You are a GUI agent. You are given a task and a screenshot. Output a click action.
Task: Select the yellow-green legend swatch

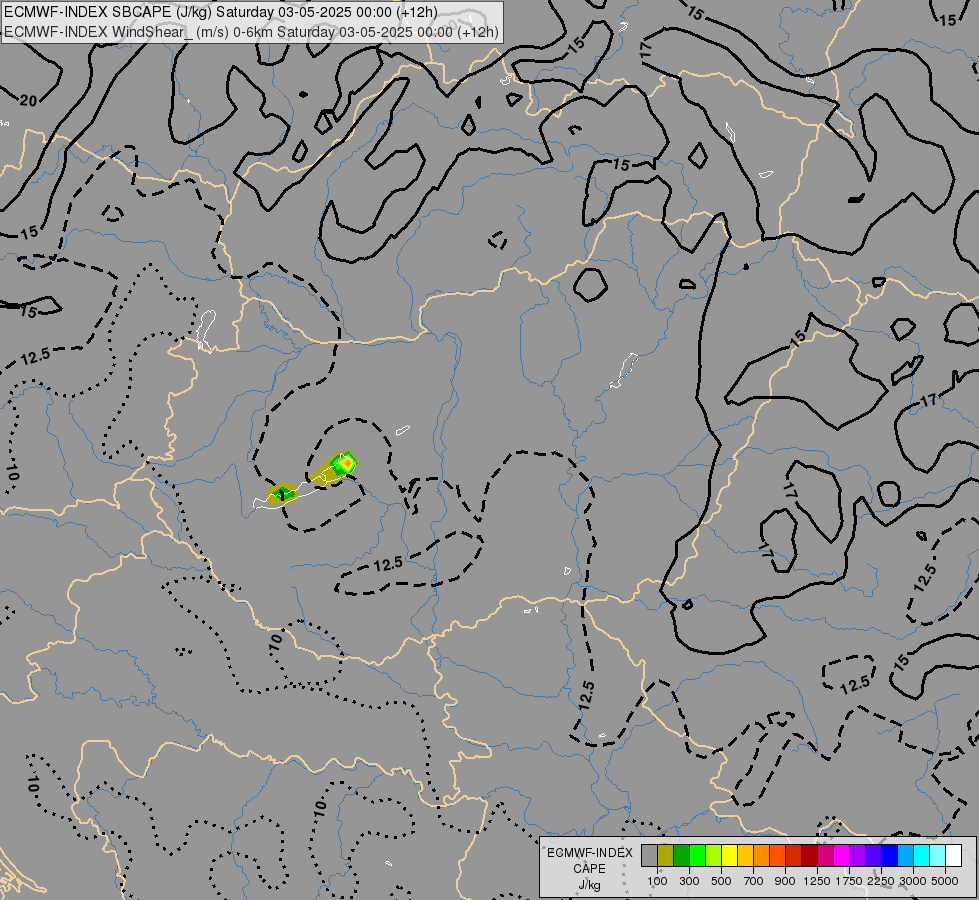point(714,855)
